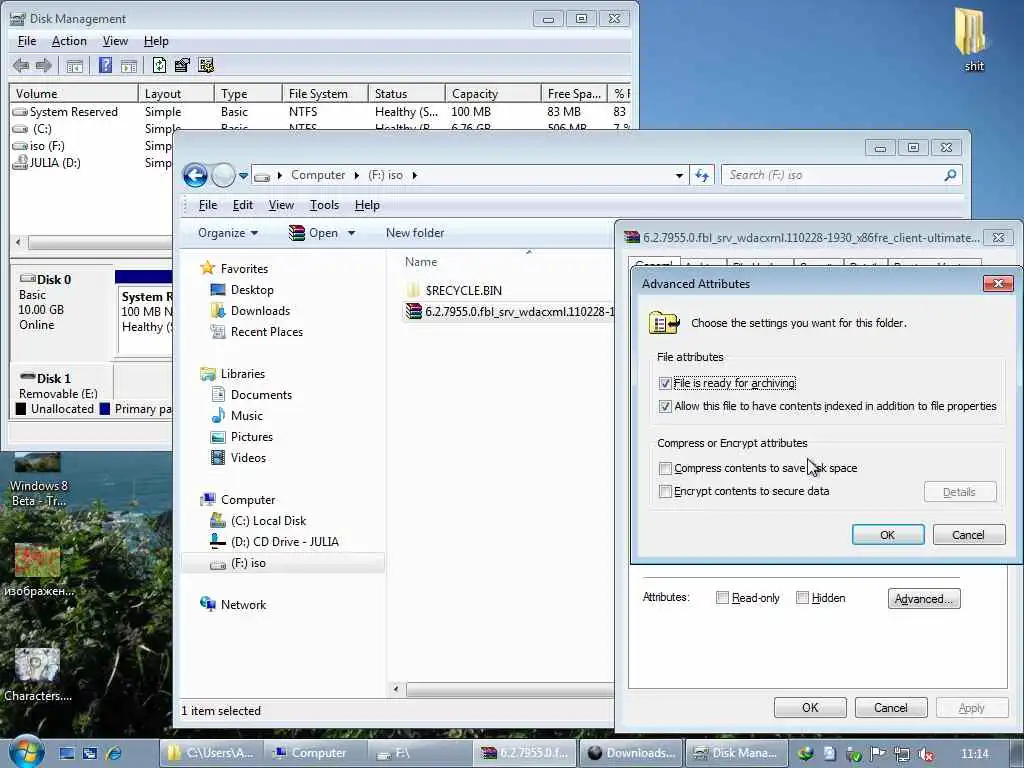Open Properties icon in Disk Management toolbar
This screenshot has width=1024, height=768.
(x=182, y=65)
